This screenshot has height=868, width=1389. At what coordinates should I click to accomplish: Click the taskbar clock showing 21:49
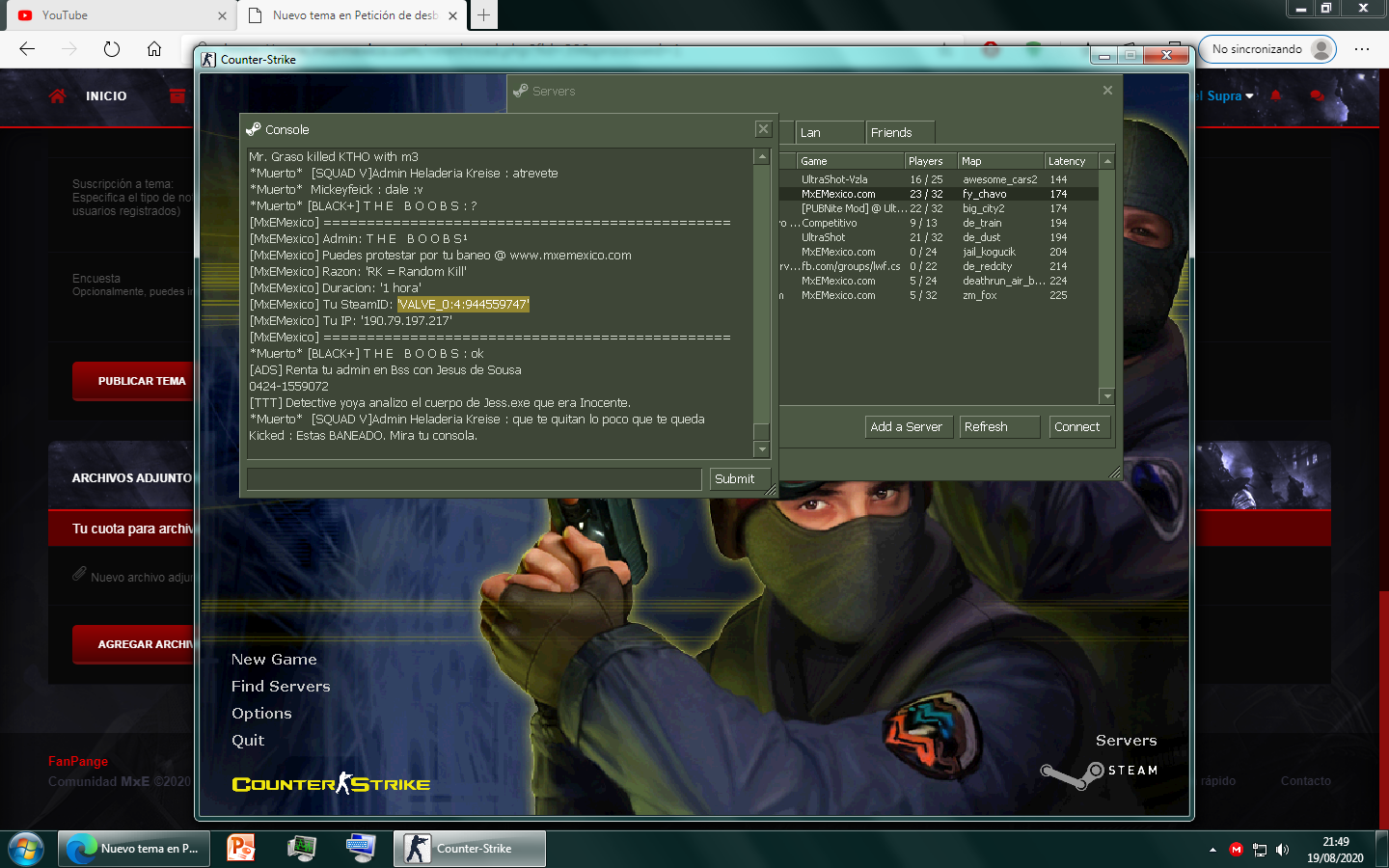1335,850
